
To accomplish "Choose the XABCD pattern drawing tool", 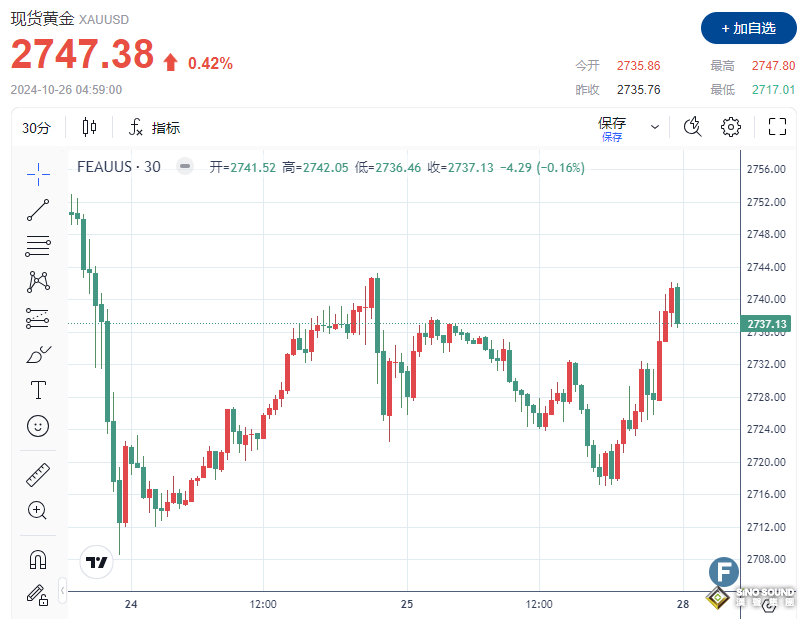I will click(x=38, y=281).
